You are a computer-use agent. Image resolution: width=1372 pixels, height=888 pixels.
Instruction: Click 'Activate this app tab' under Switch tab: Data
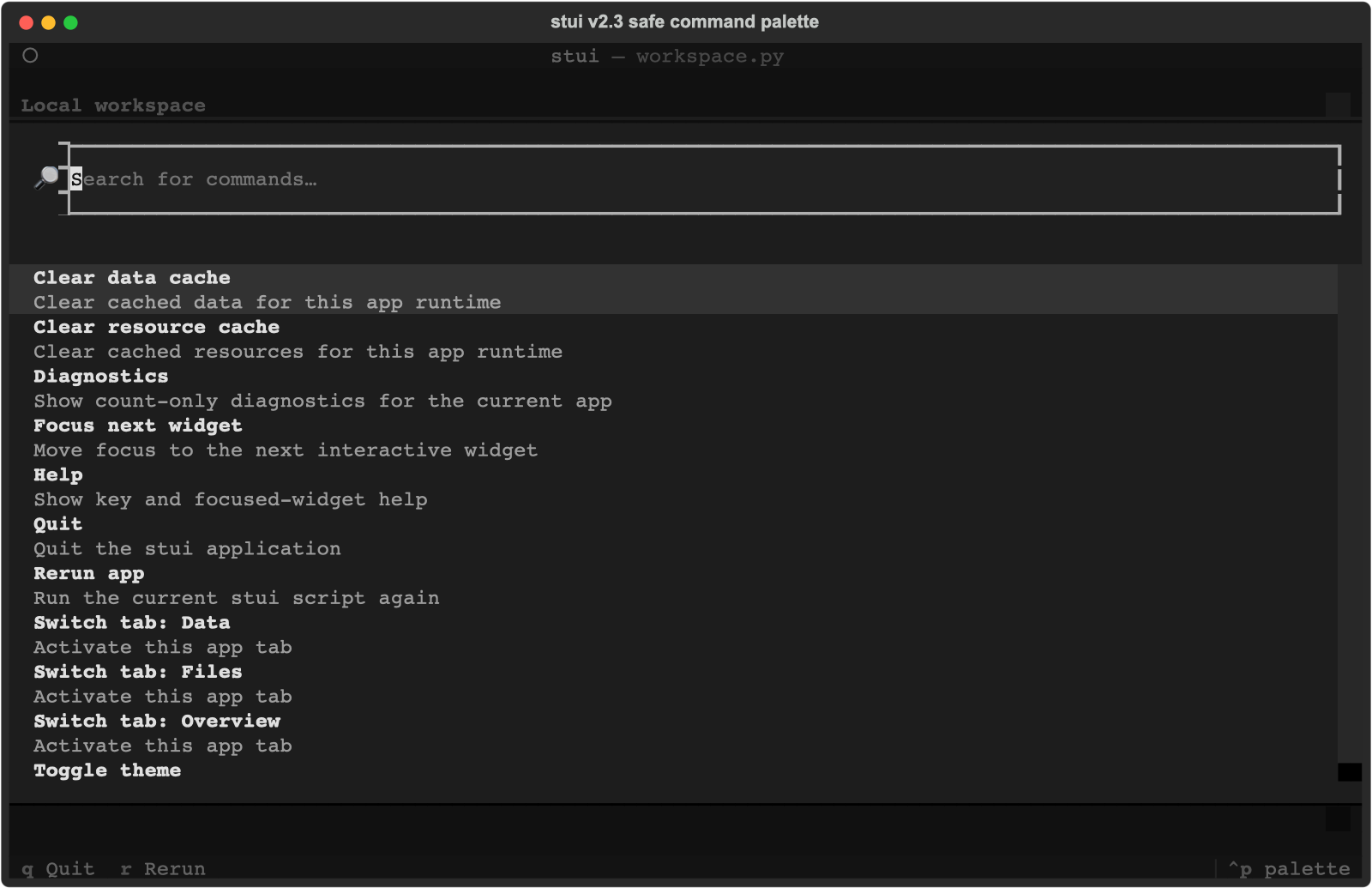tap(163, 648)
